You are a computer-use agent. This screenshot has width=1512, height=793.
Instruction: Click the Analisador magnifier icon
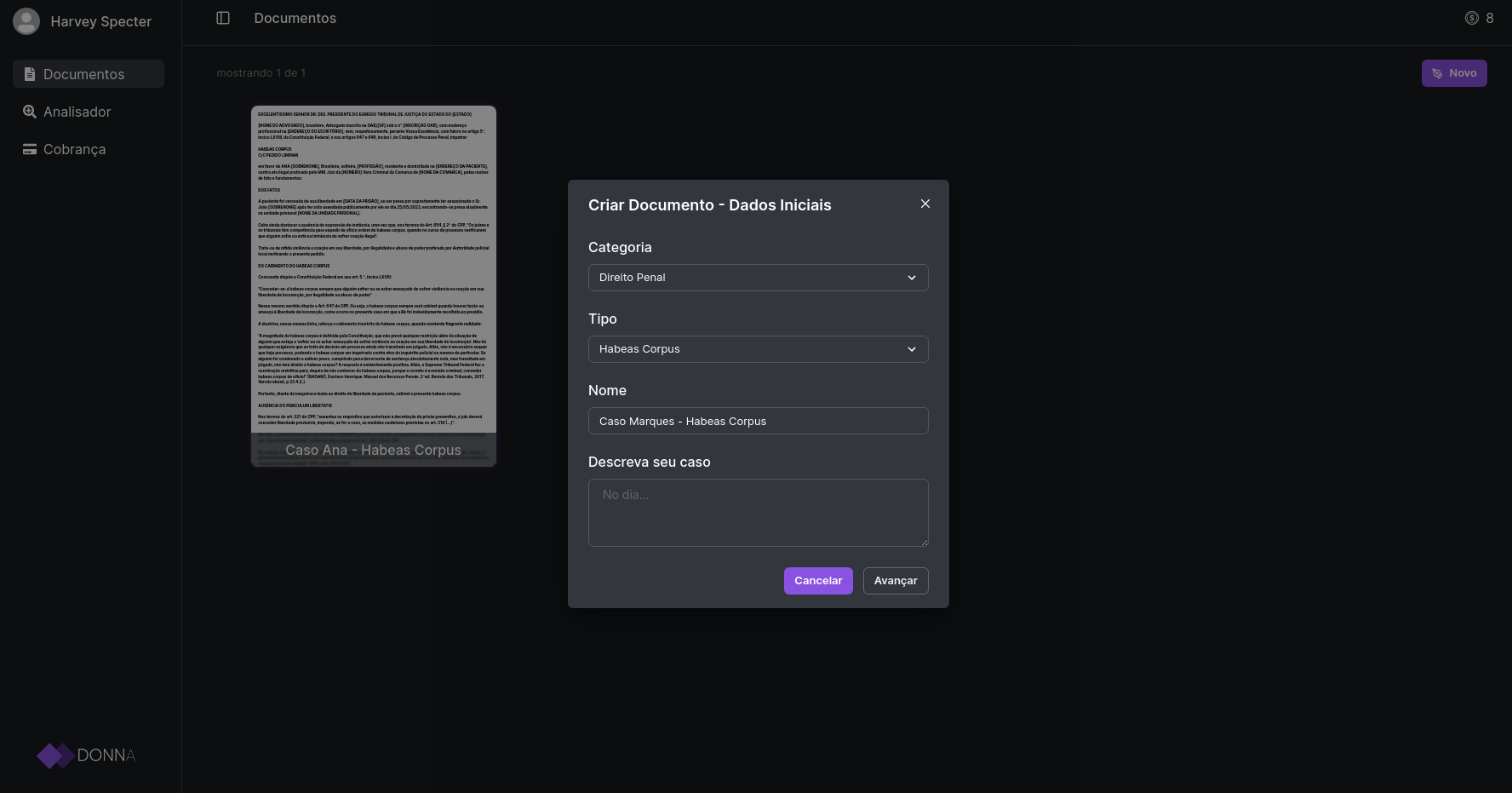30,112
